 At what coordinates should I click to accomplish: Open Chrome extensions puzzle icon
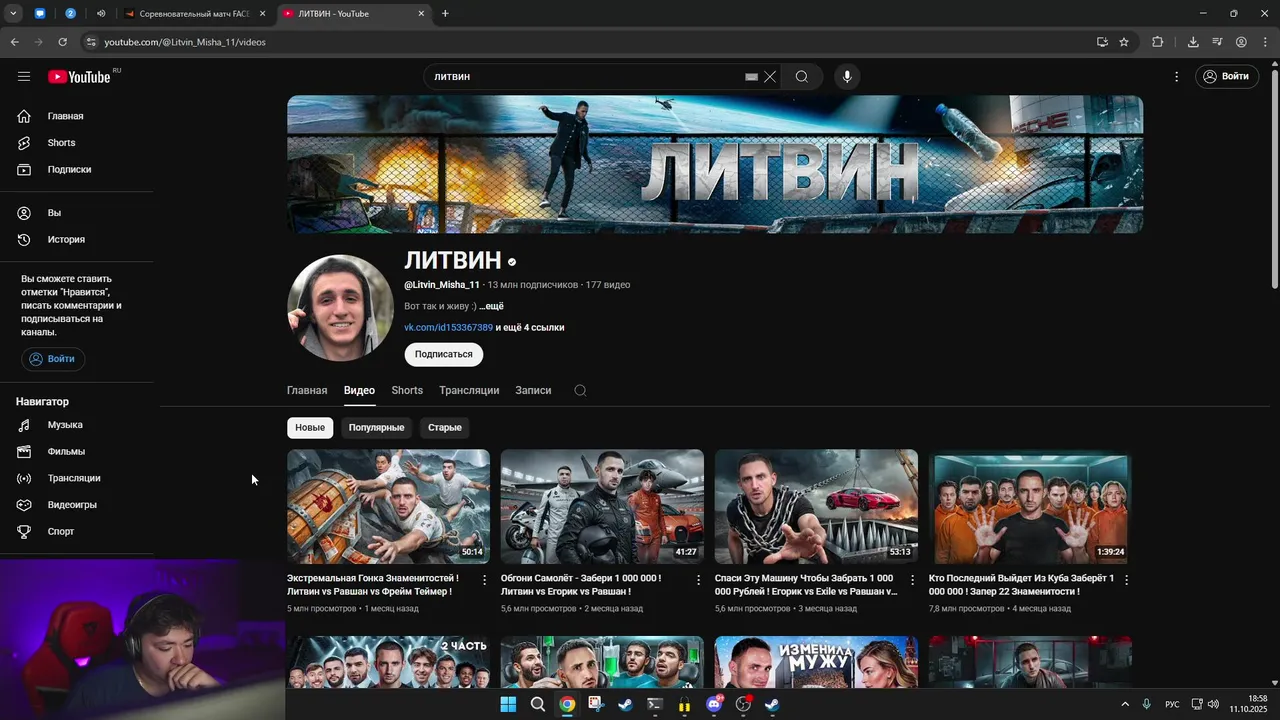coord(1158,42)
